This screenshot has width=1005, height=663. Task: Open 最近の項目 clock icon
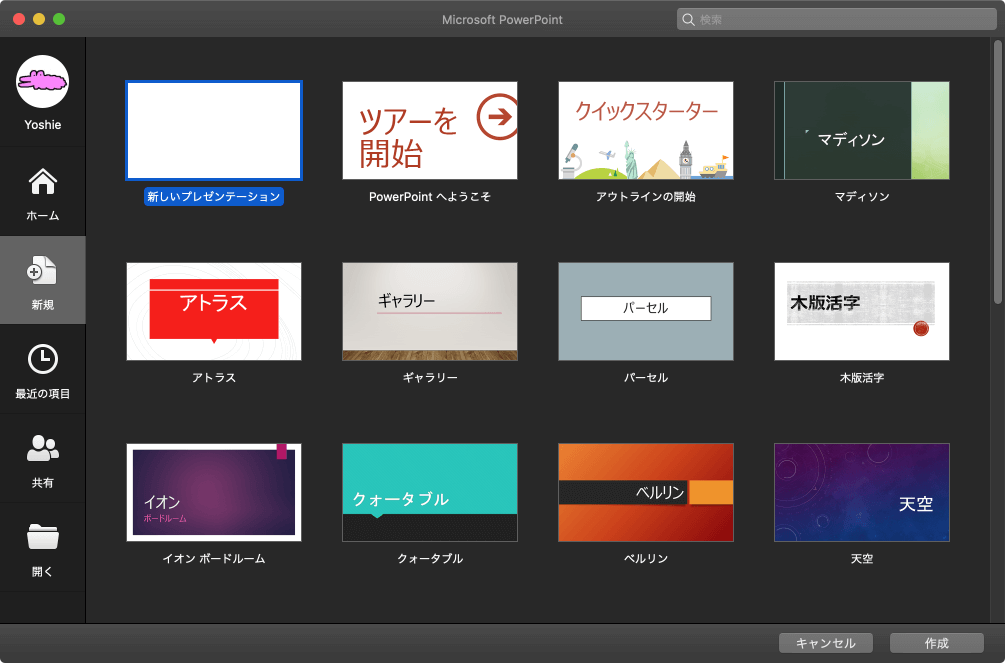(x=42, y=359)
